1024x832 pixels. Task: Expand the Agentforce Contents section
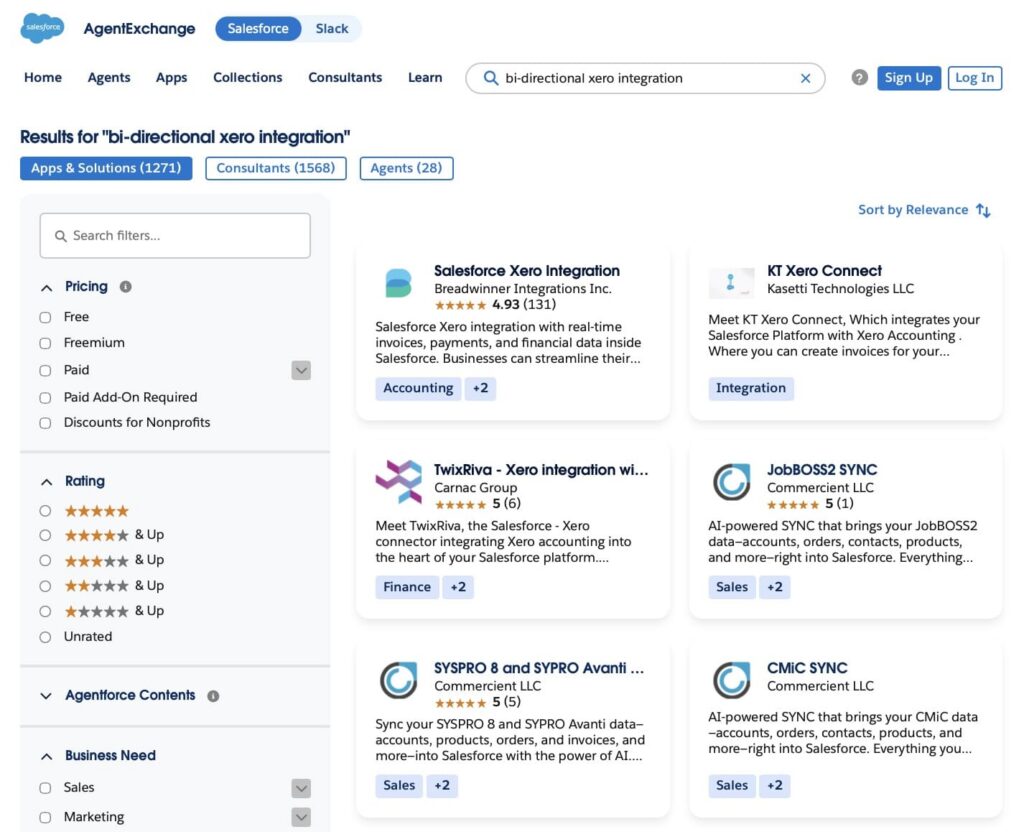pyautogui.click(x=46, y=696)
